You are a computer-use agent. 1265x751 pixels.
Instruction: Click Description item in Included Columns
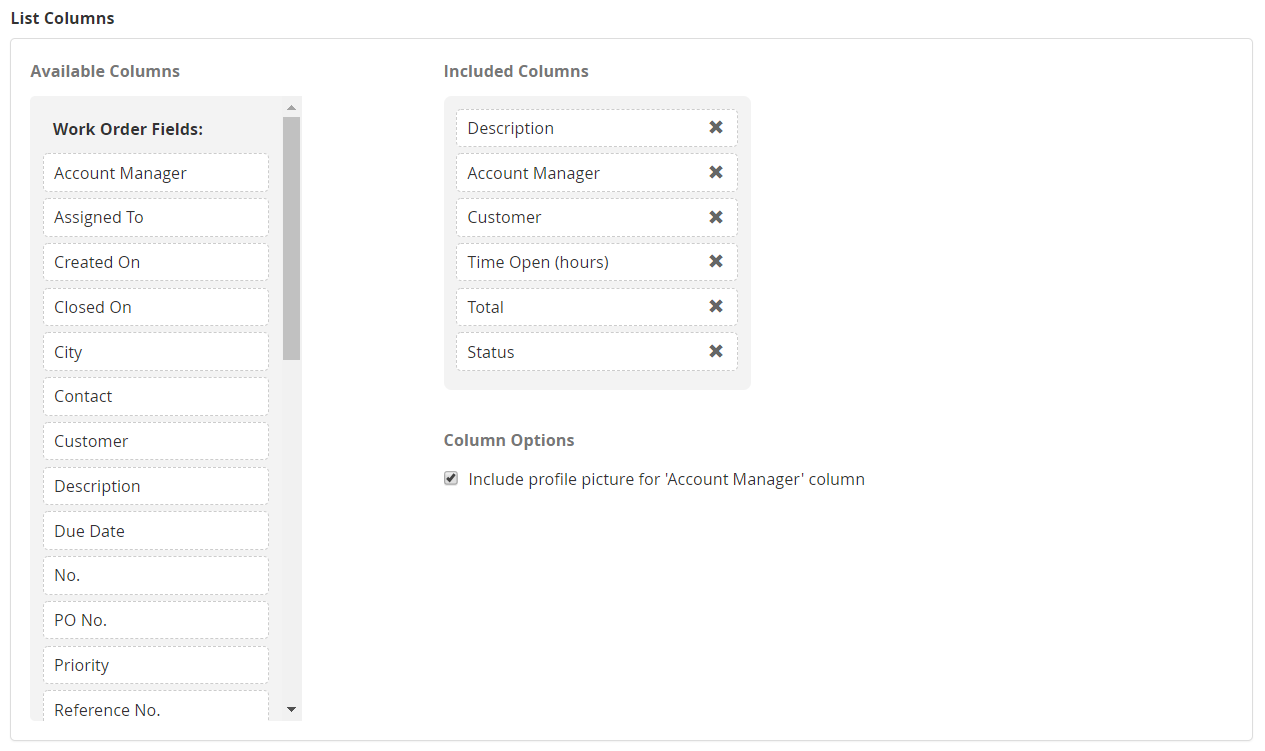pyautogui.click(x=597, y=128)
